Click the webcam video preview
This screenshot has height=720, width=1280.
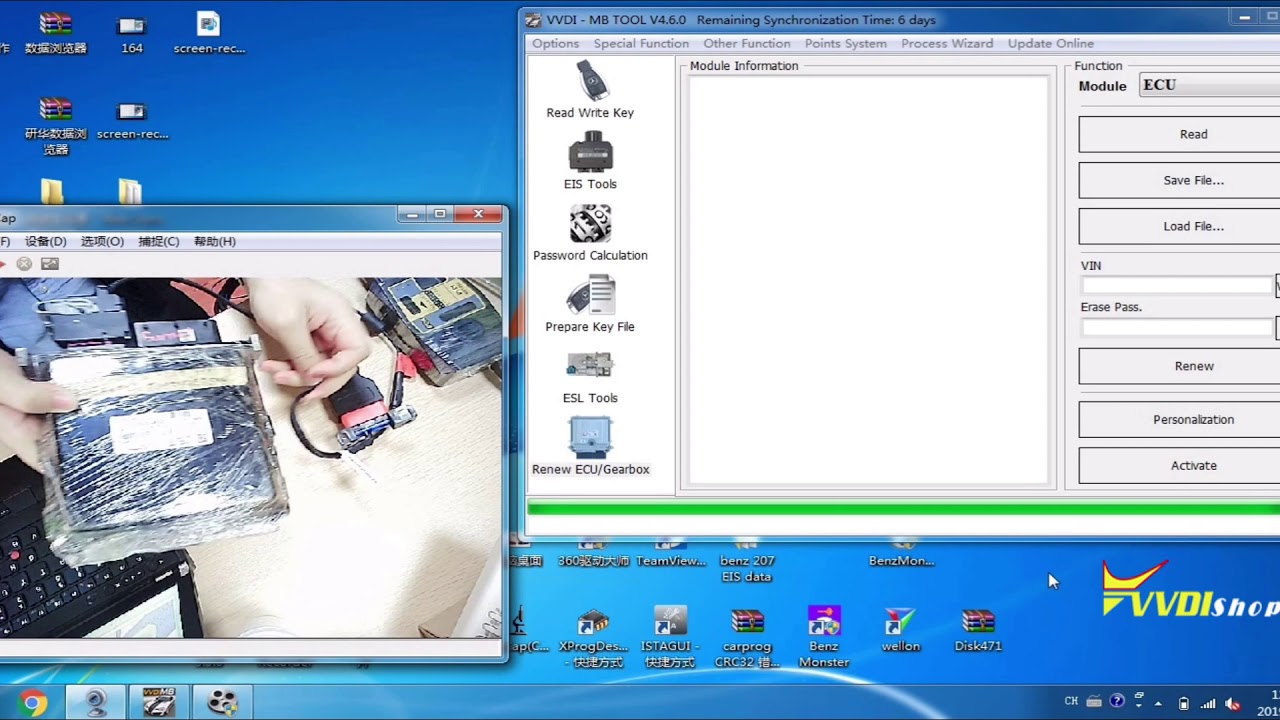pos(250,458)
